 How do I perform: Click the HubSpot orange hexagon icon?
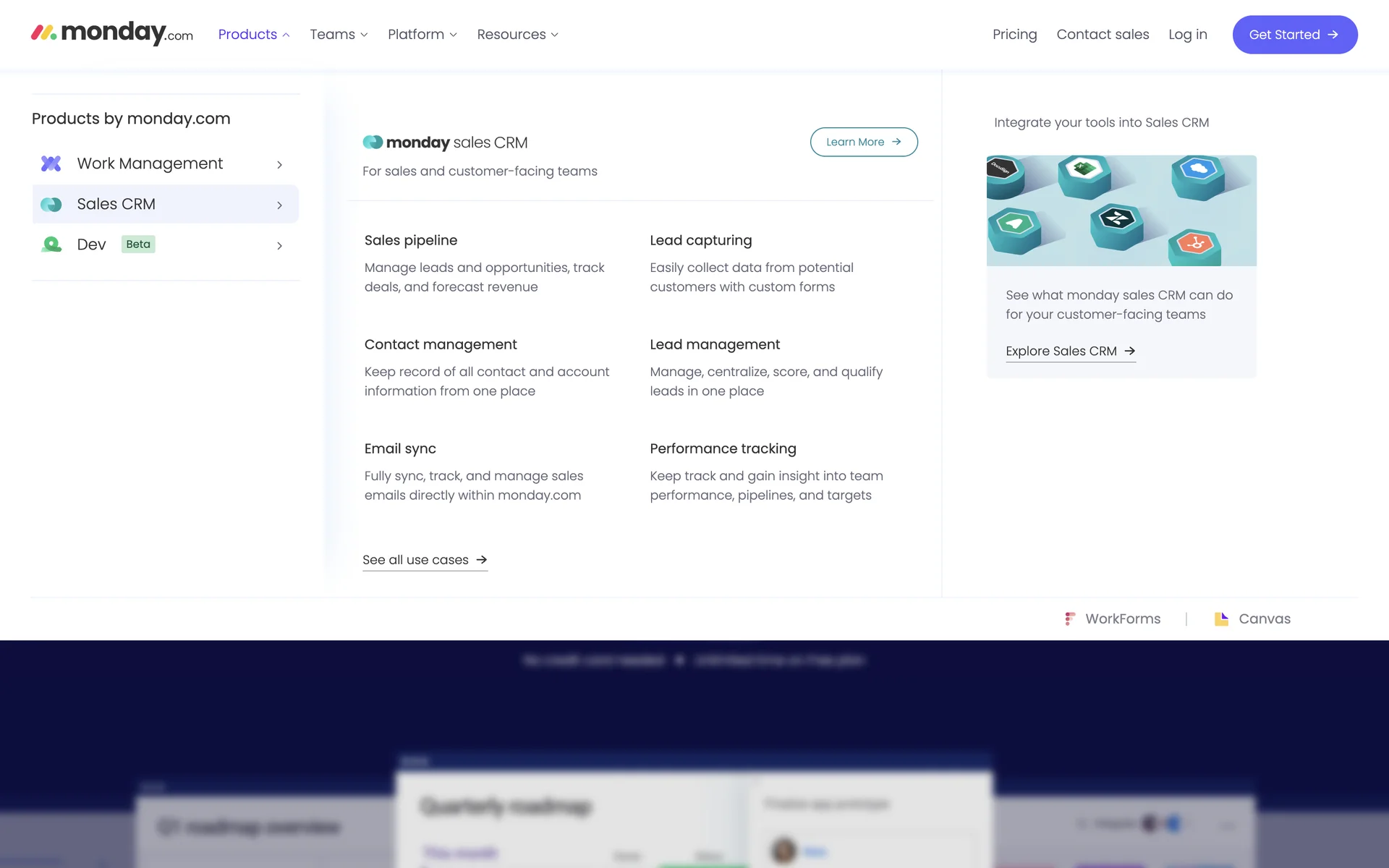coord(1195,244)
